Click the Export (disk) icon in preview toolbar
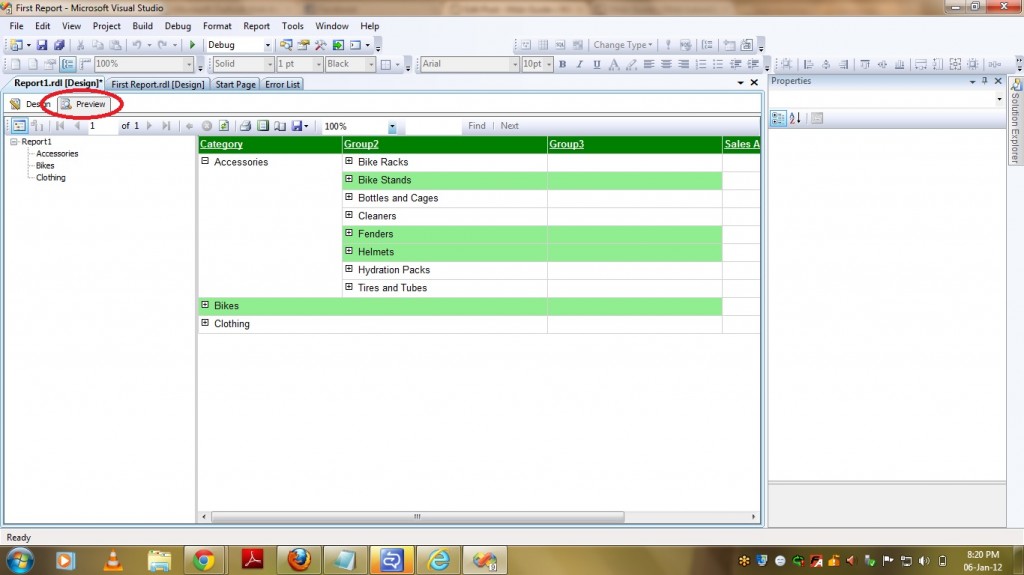This screenshot has height=575, width=1024. click(298, 126)
